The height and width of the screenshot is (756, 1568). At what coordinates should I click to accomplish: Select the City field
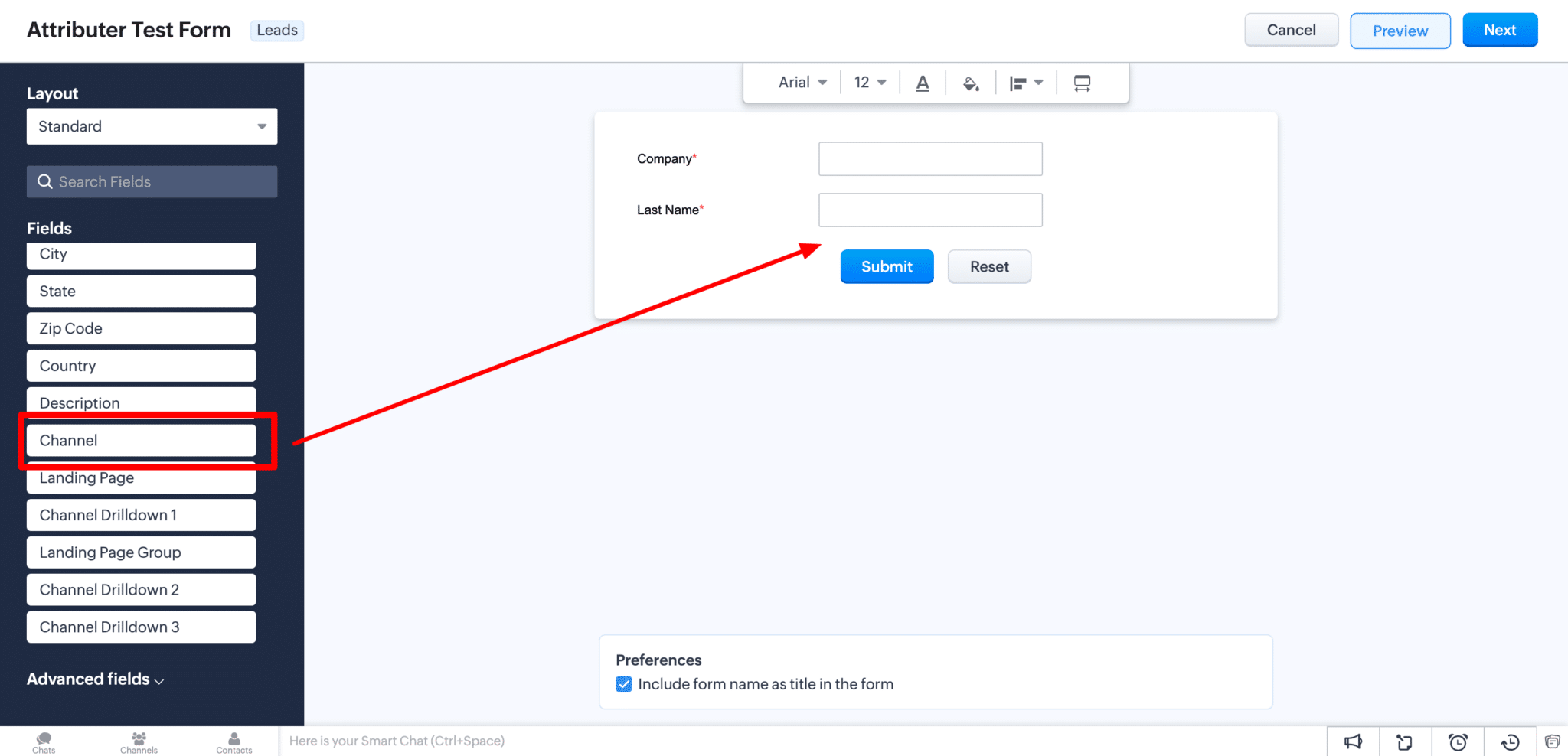coord(142,256)
